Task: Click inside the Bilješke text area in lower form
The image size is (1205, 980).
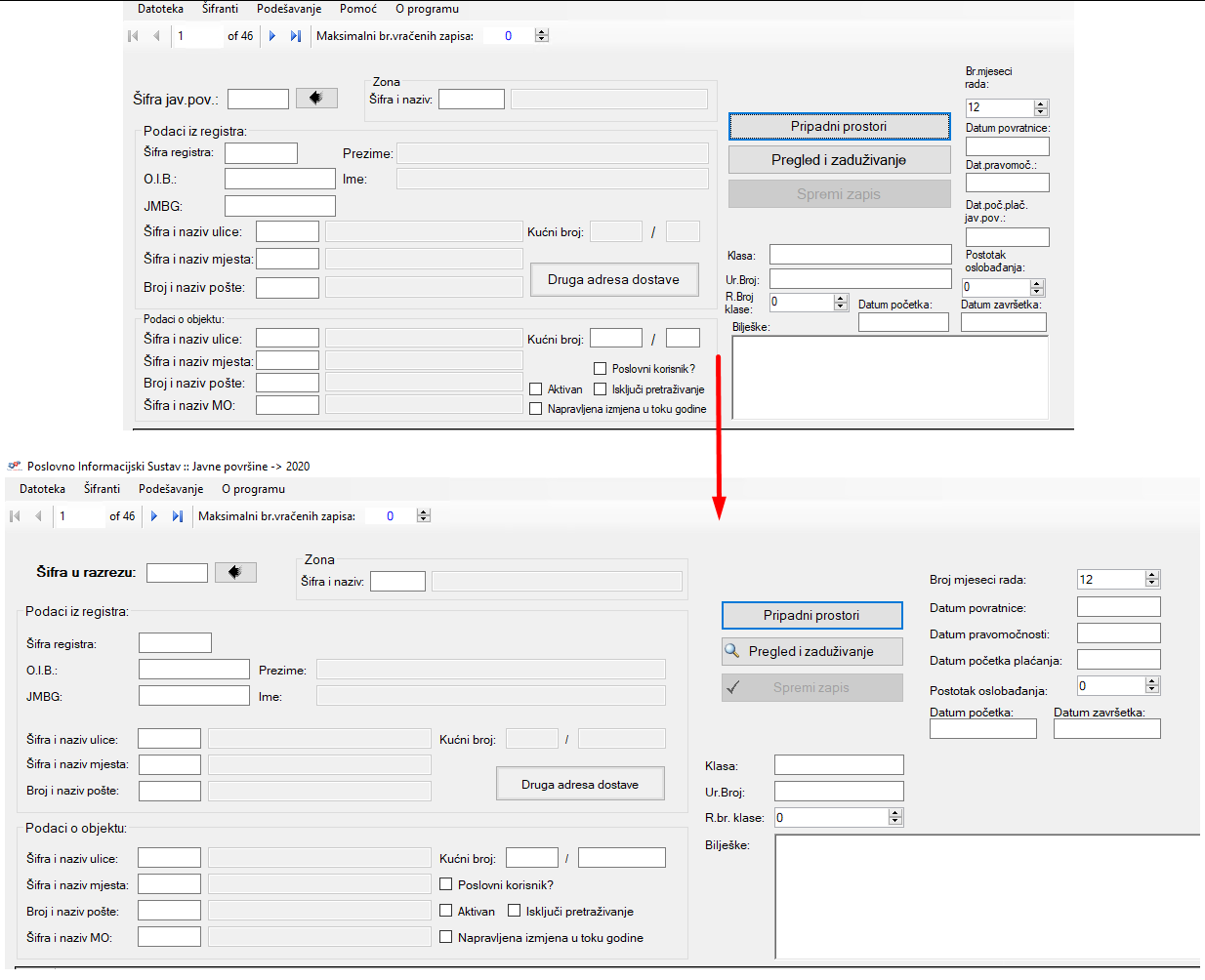Action: pyautogui.click(x=986, y=896)
